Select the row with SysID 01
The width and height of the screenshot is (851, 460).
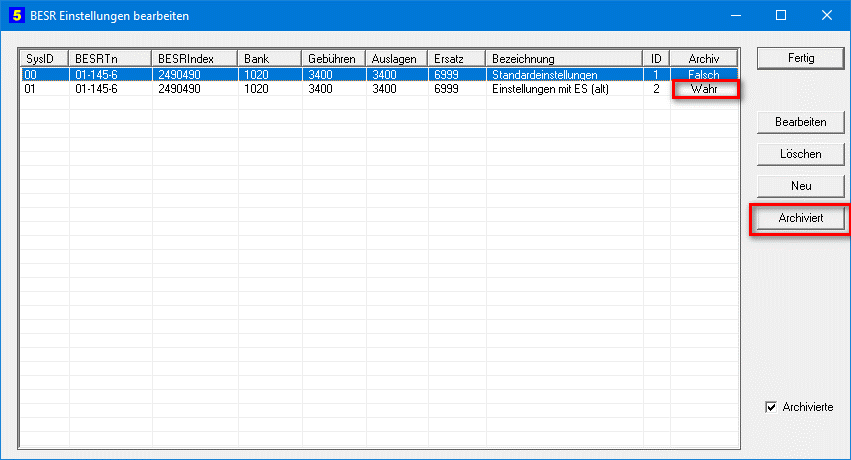pyautogui.click(x=379, y=89)
